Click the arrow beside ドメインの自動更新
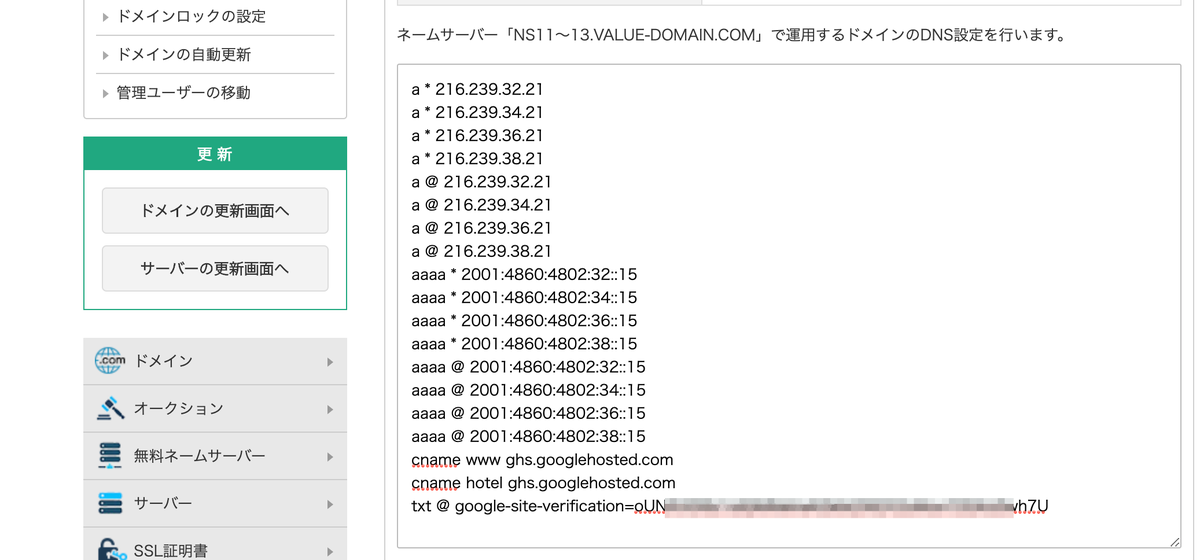 pyautogui.click(x=106, y=55)
